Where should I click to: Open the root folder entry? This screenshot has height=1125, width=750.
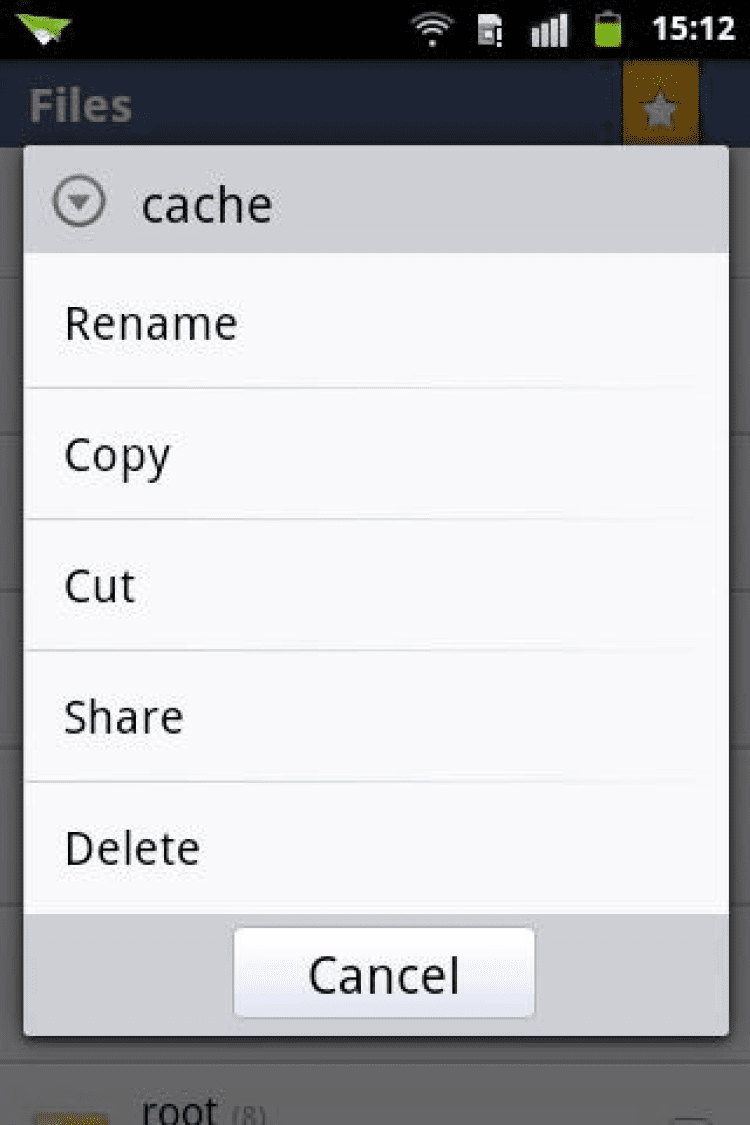(x=180, y=1110)
